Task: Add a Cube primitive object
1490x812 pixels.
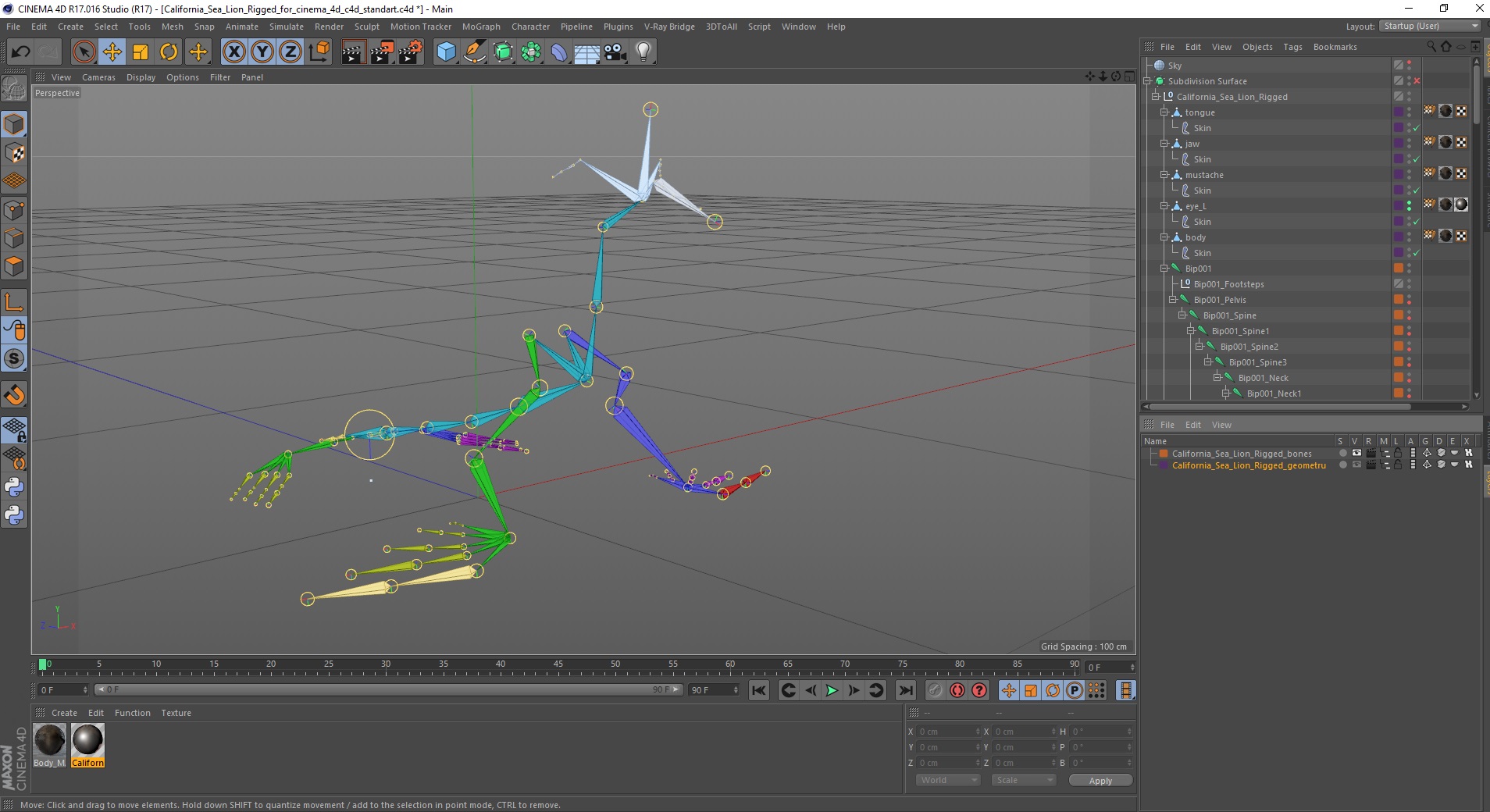Action: (x=446, y=52)
